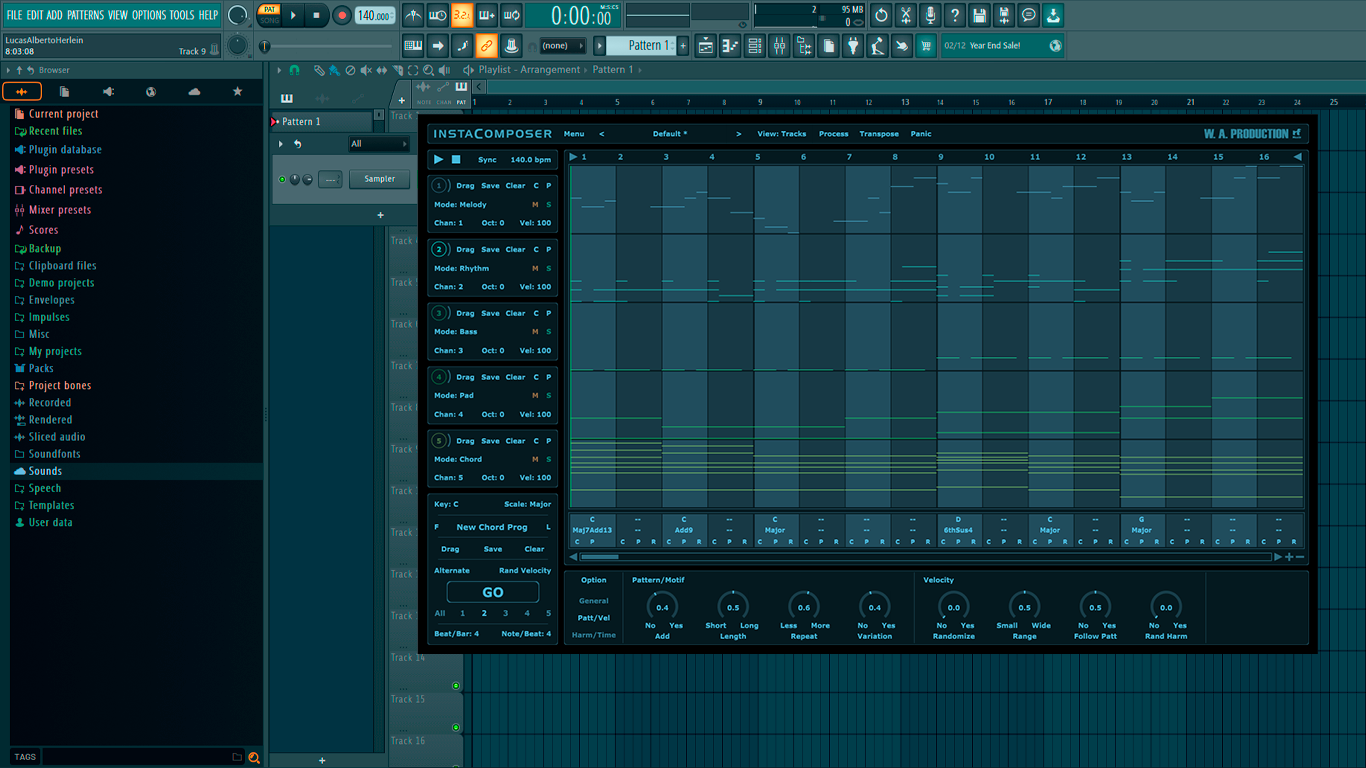Click the microphone one-click recording icon

[930, 15]
